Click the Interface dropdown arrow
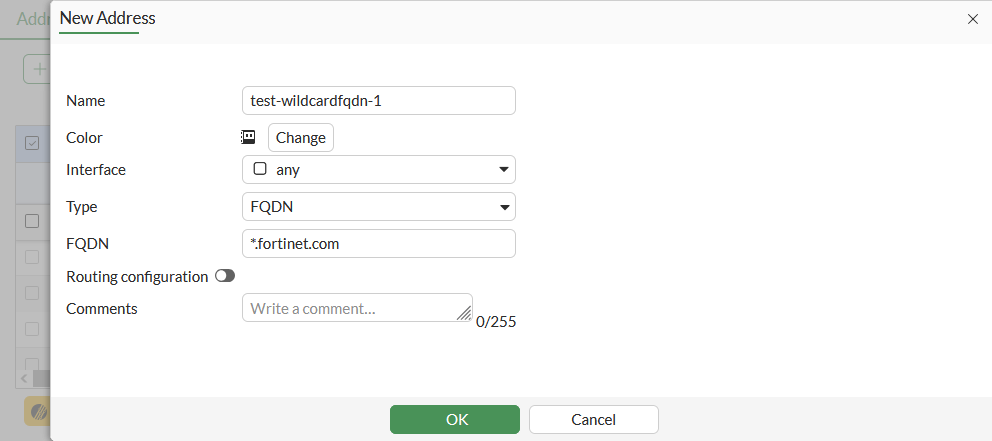The height and width of the screenshot is (441, 992). [504, 170]
